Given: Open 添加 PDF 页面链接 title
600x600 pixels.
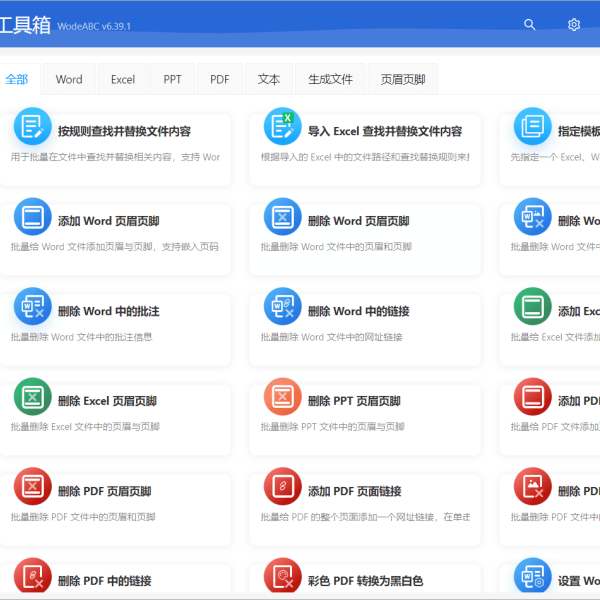Looking at the screenshot, I should 354,491.
